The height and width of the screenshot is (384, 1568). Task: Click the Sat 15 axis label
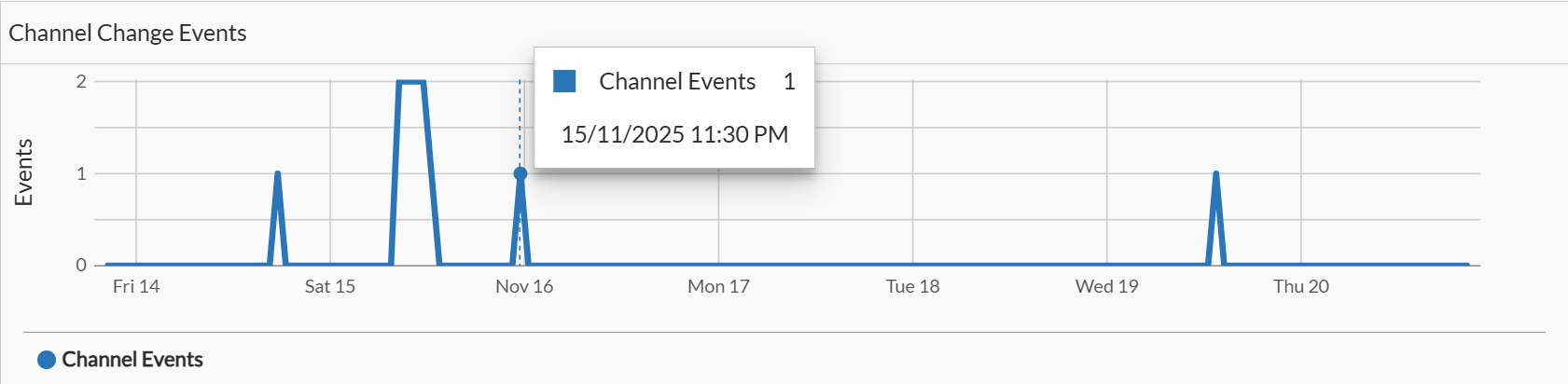pyautogui.click(x=330, y=286)
